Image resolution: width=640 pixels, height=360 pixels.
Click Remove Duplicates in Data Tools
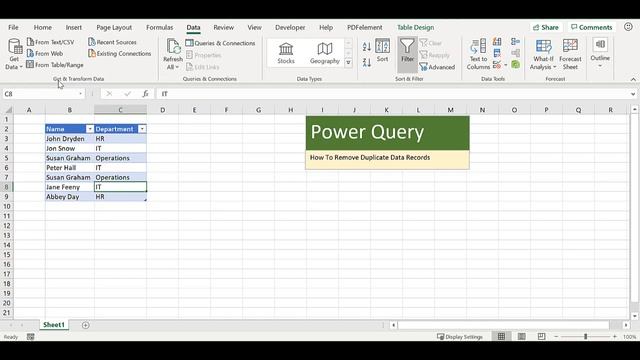497,53
